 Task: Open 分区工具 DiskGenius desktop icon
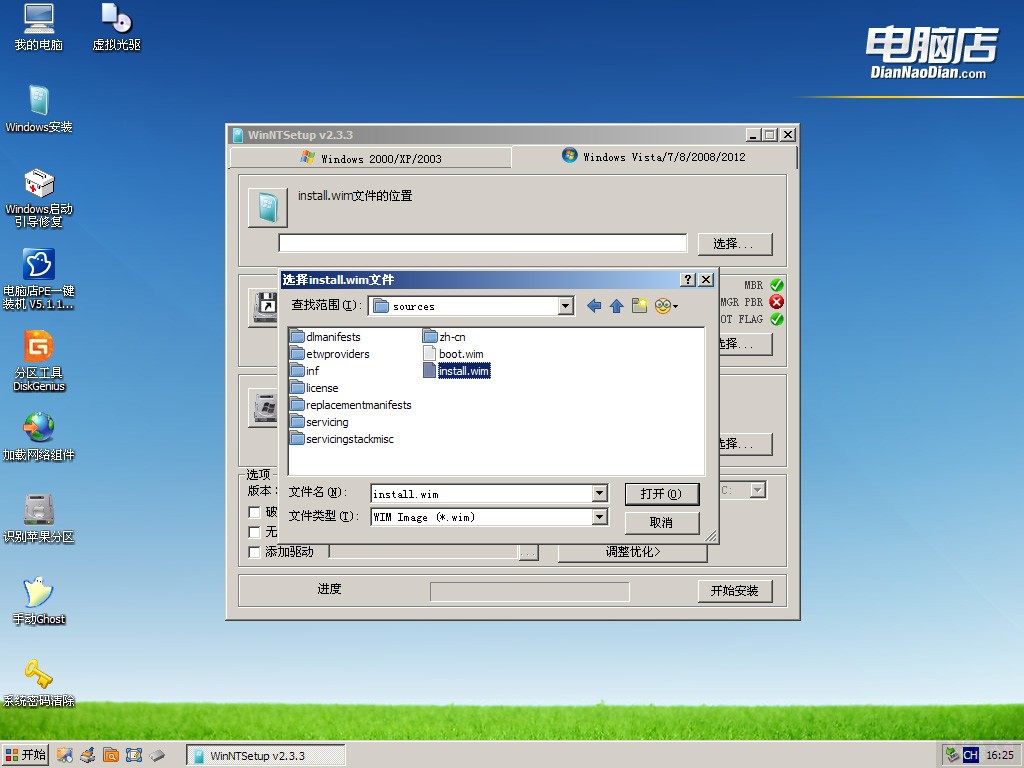[39, 361]
